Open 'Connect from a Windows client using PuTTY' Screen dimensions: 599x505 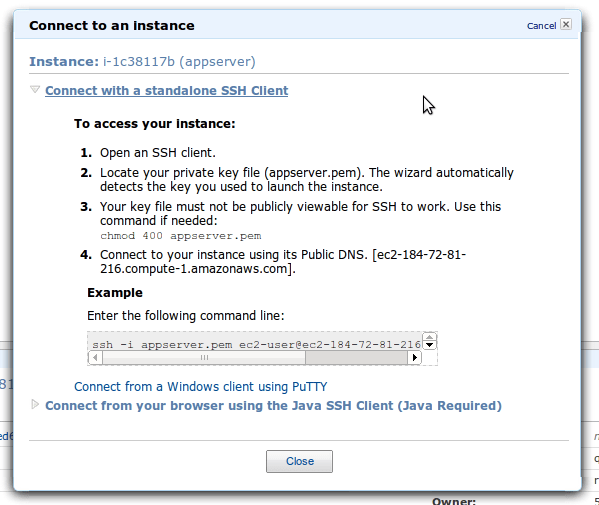click(201, 387)
